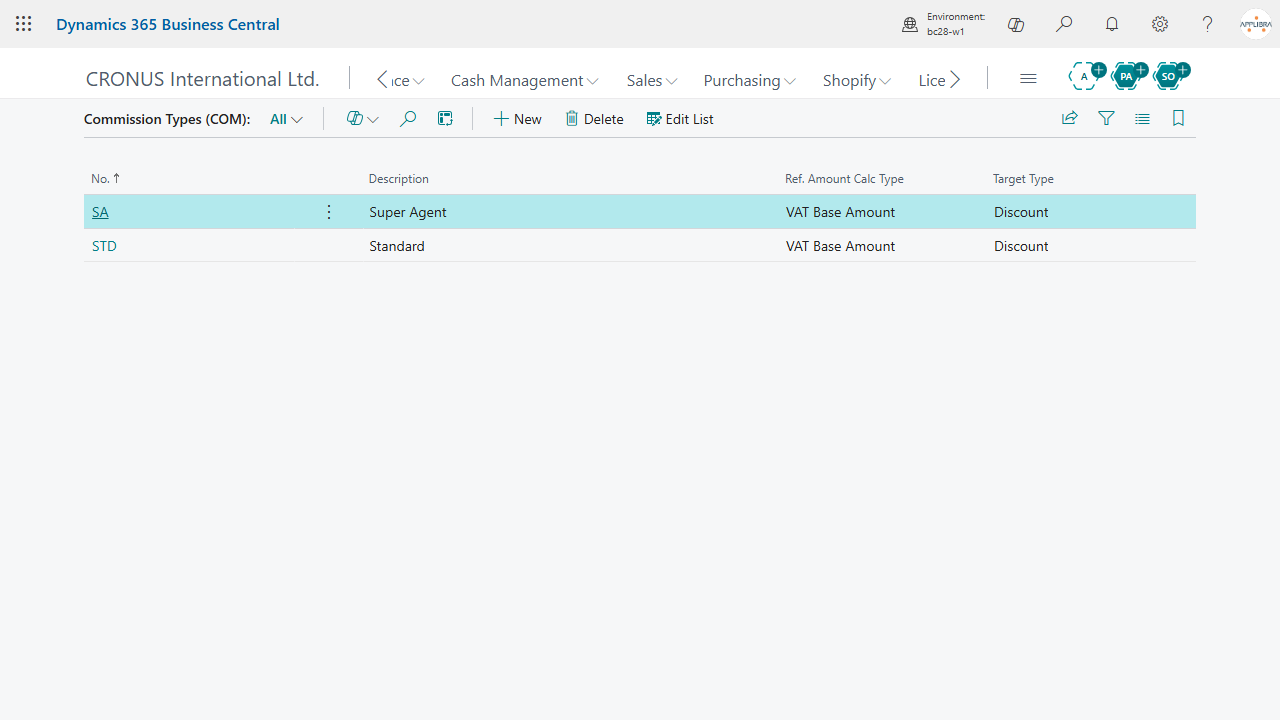Expand the Cash Management menu
1280x720 pixels.
point(525,80)
